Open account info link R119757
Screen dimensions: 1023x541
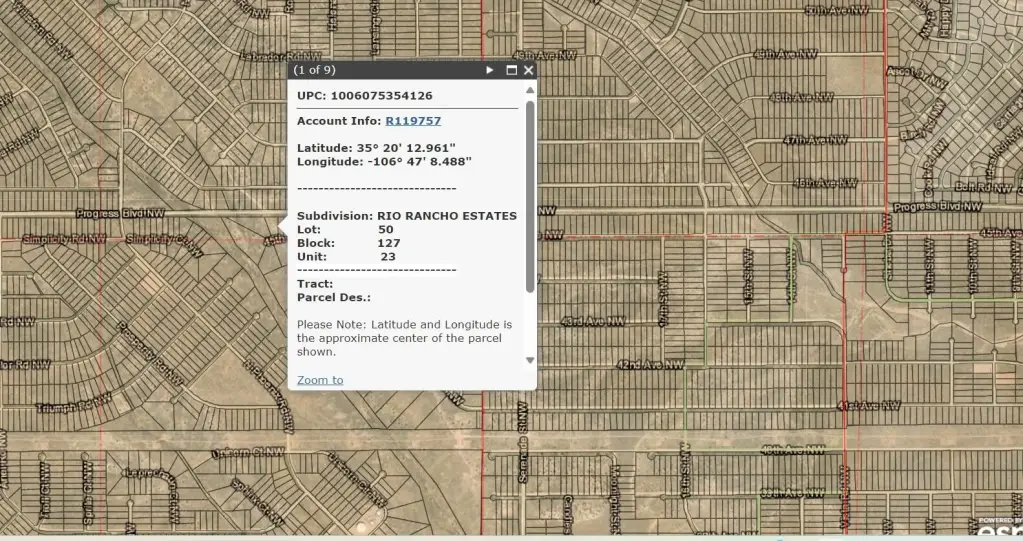coord(413,121)
